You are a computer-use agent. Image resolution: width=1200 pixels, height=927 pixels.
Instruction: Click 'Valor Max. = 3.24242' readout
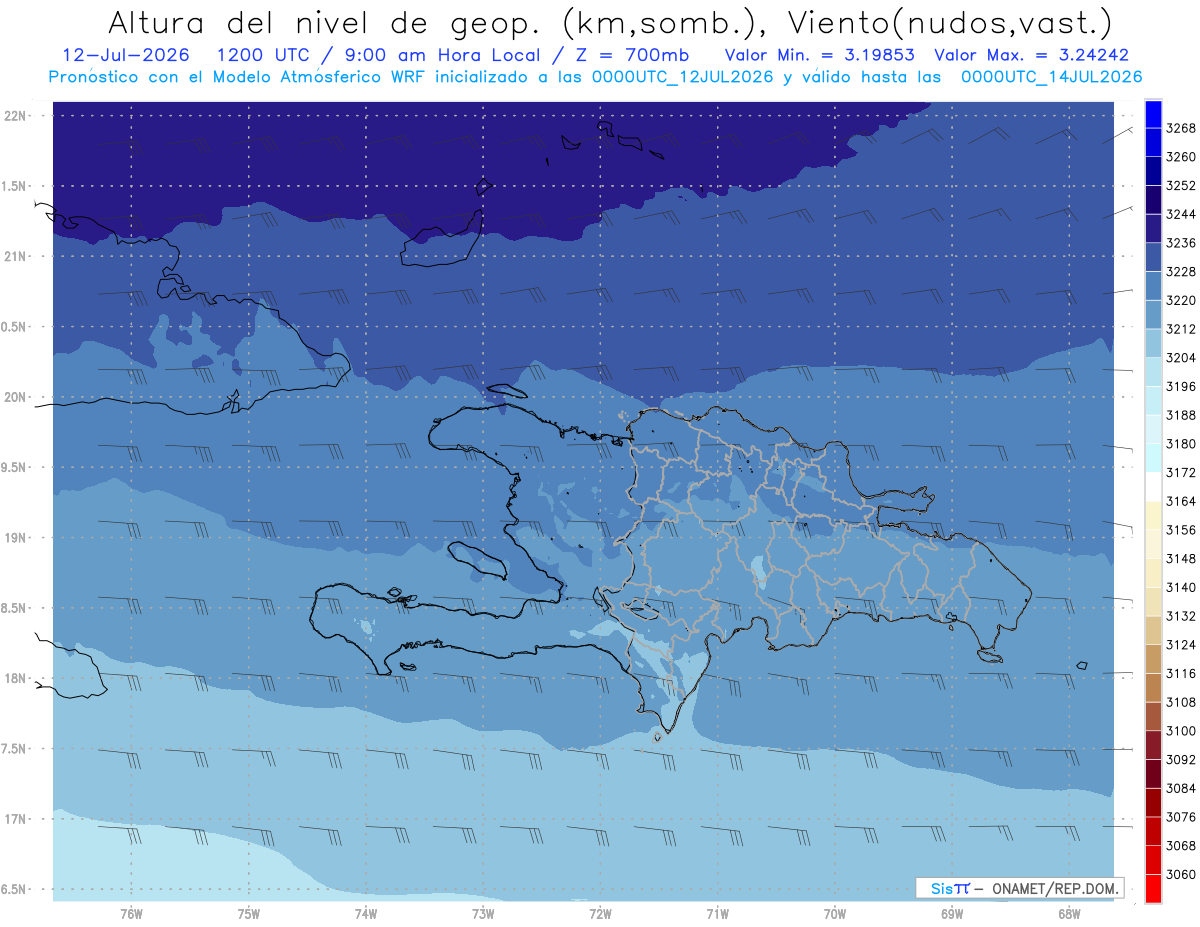1031,55
